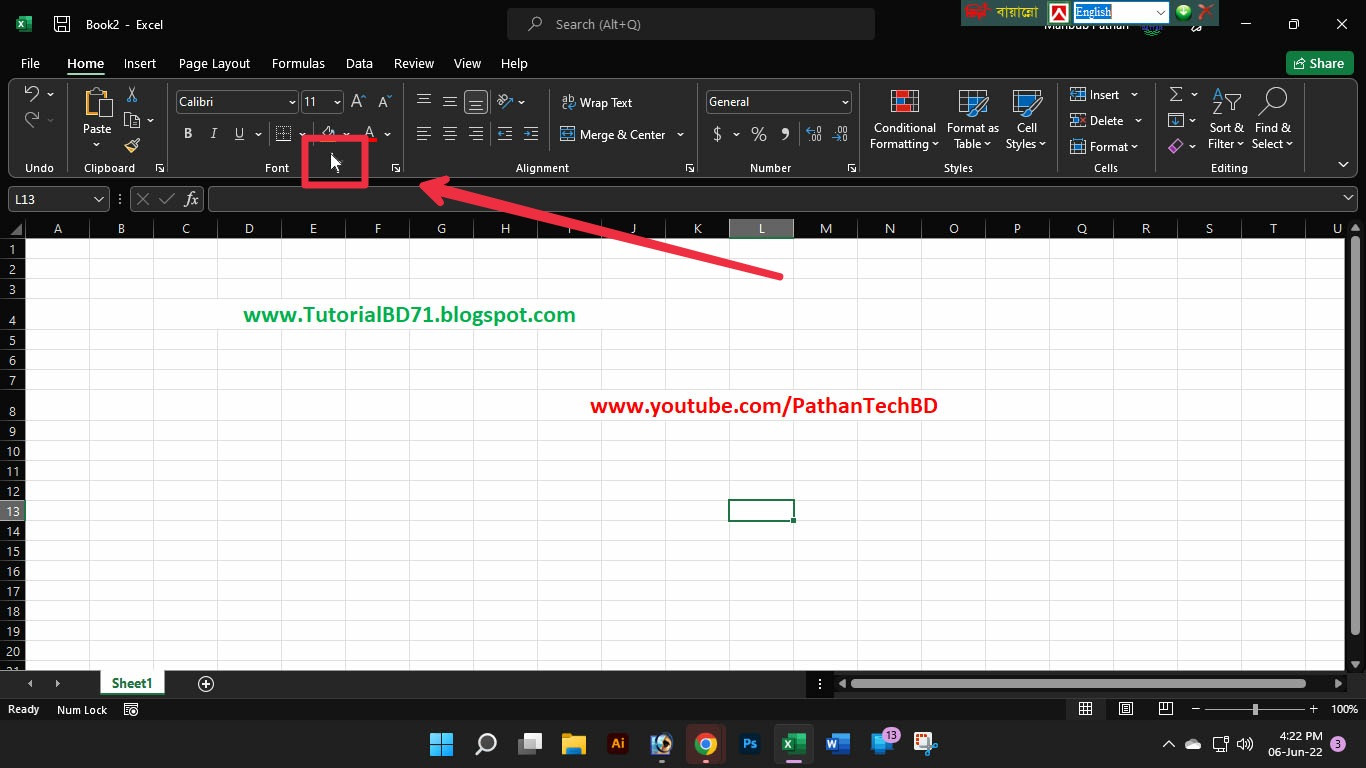Apply the Font Color A icon

pos(369,134)
